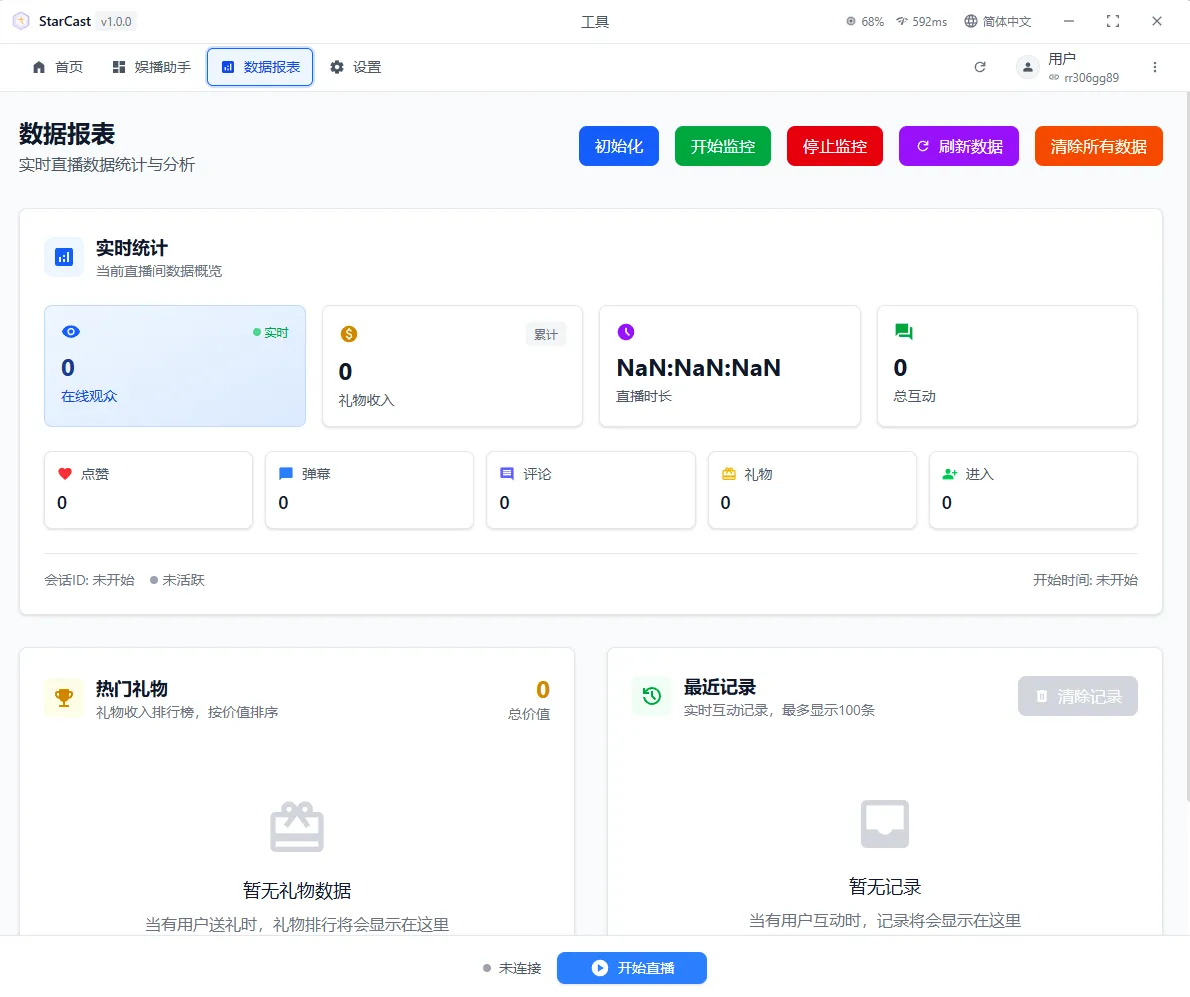Open the three-dot options menu

click(x=1155, y=67)
